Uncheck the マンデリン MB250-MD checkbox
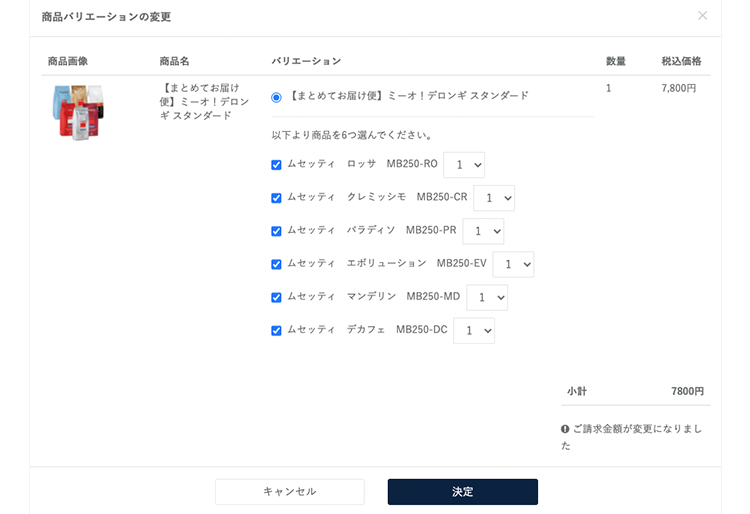The height and width of the screenshot is (514, 750). coord(276,297)
